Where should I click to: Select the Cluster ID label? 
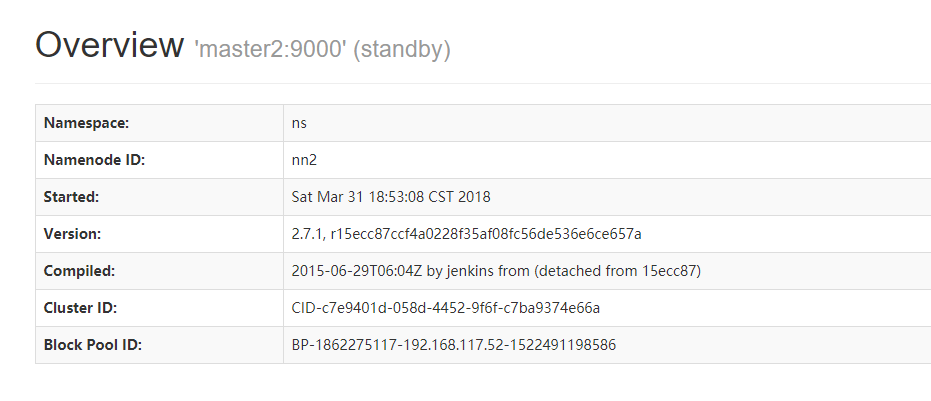84,308
